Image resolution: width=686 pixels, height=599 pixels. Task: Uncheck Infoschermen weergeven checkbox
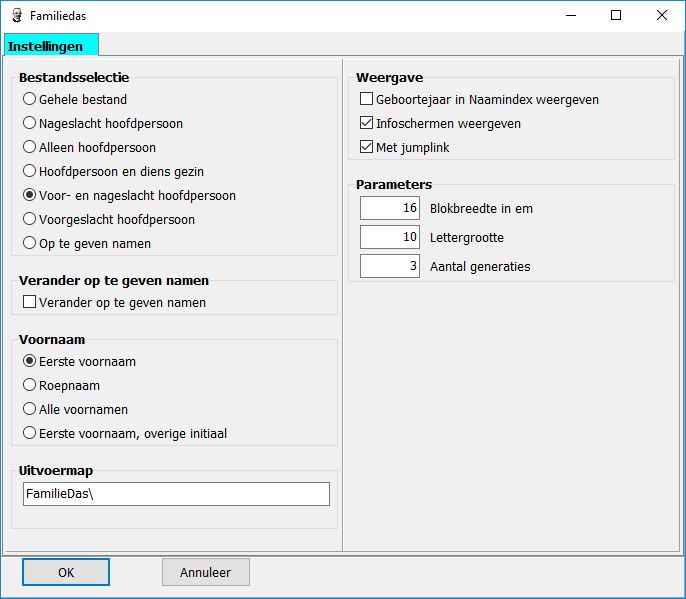click(367, 124)
